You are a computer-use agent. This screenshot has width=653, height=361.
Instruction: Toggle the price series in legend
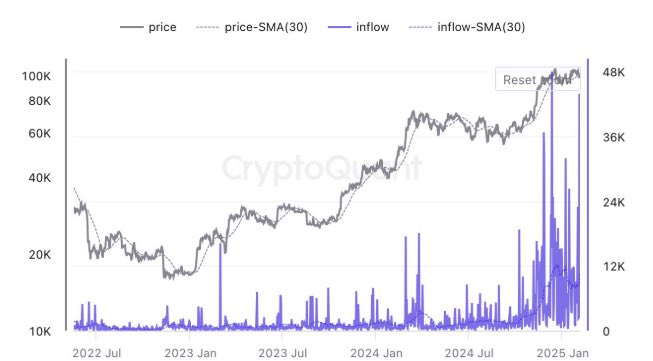[x=148, y=27]
